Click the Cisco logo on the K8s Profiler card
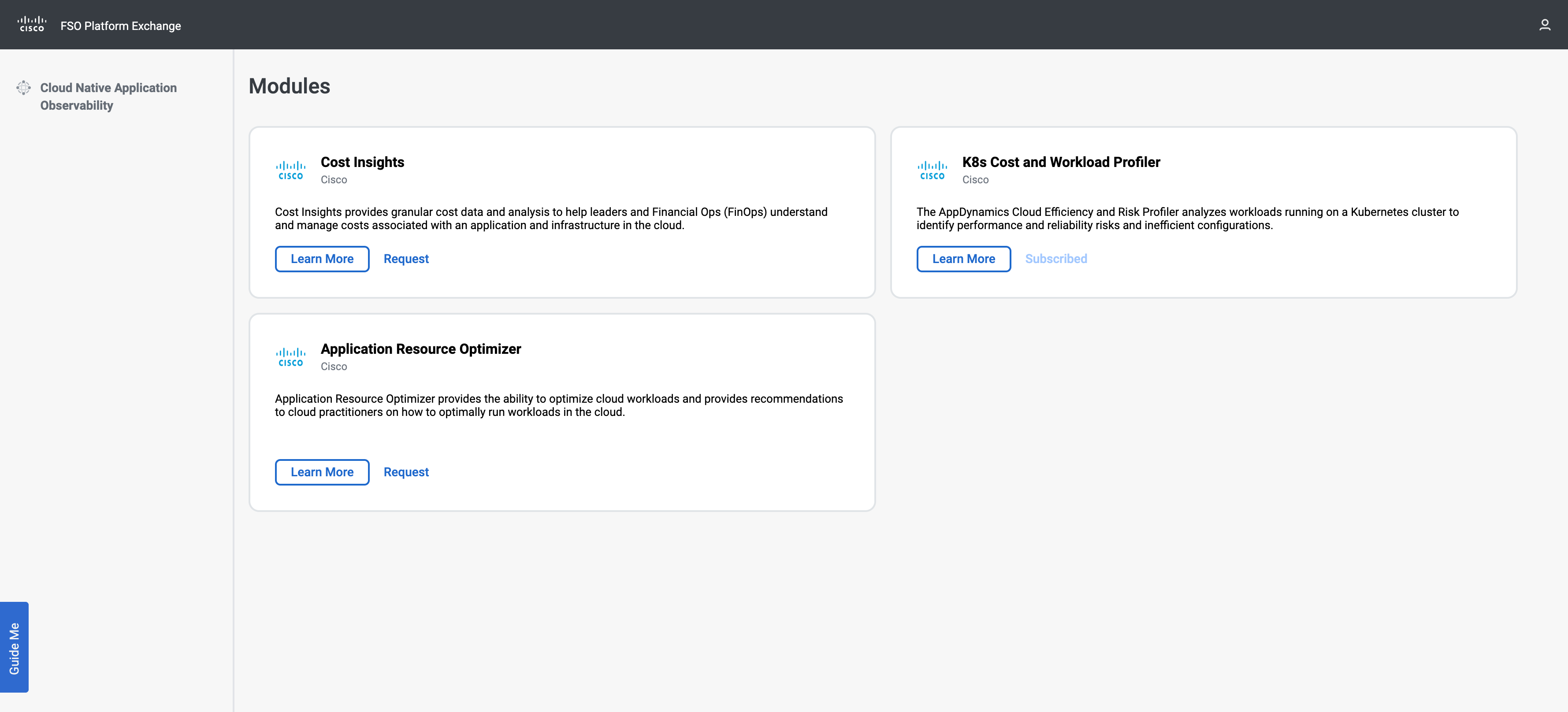Viewport: 1568px width, 712px height. point(932,171)
